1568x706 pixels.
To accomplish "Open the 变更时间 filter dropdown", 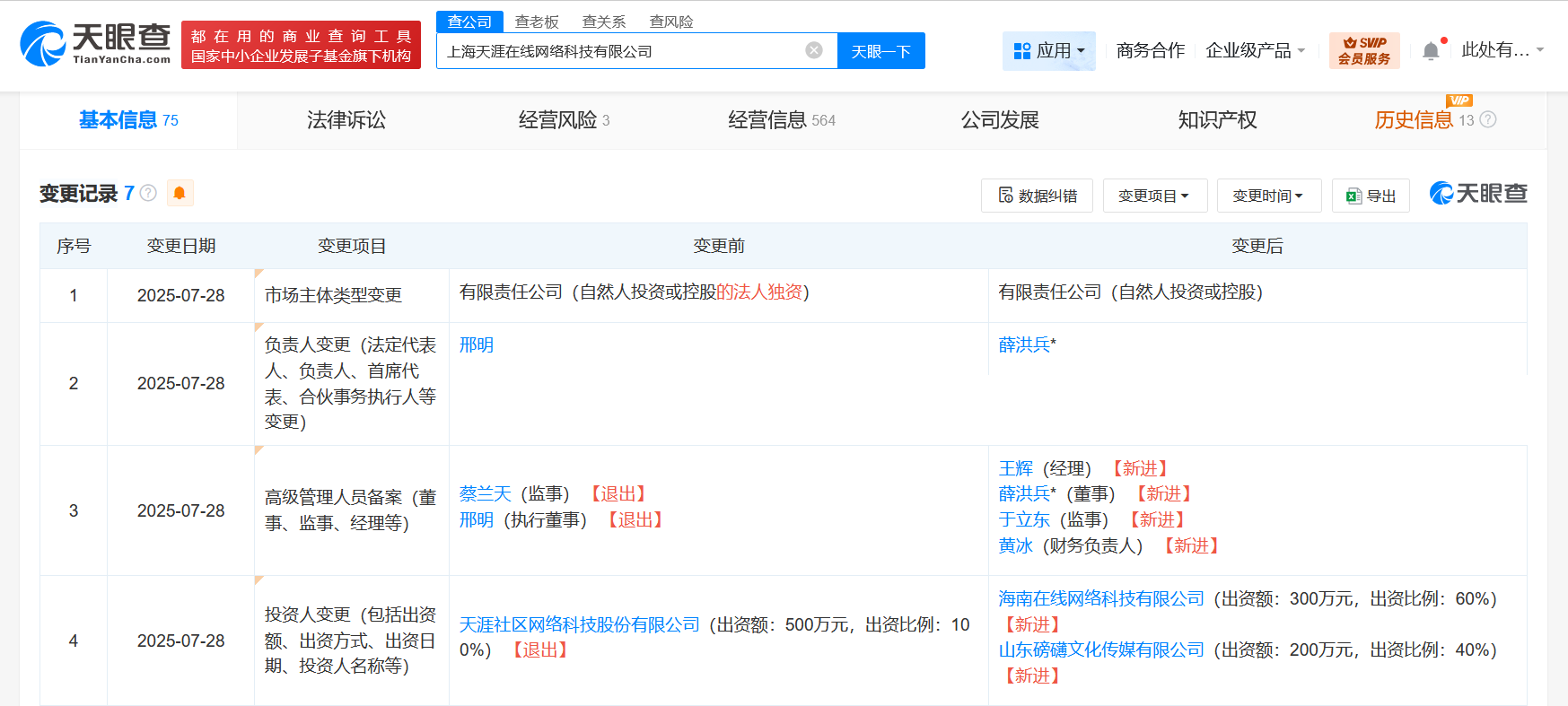I will point(1268,196).
